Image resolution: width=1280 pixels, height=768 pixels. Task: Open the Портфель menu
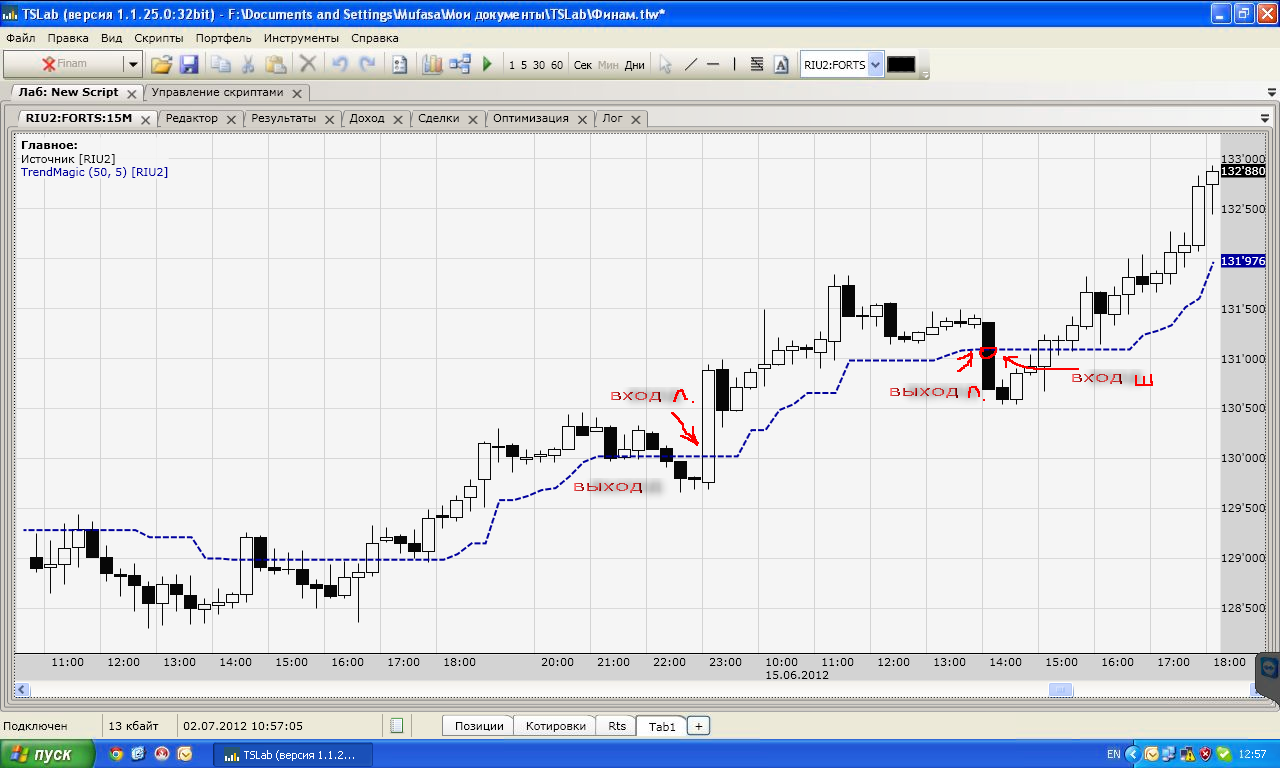click(x=224, y=38)
